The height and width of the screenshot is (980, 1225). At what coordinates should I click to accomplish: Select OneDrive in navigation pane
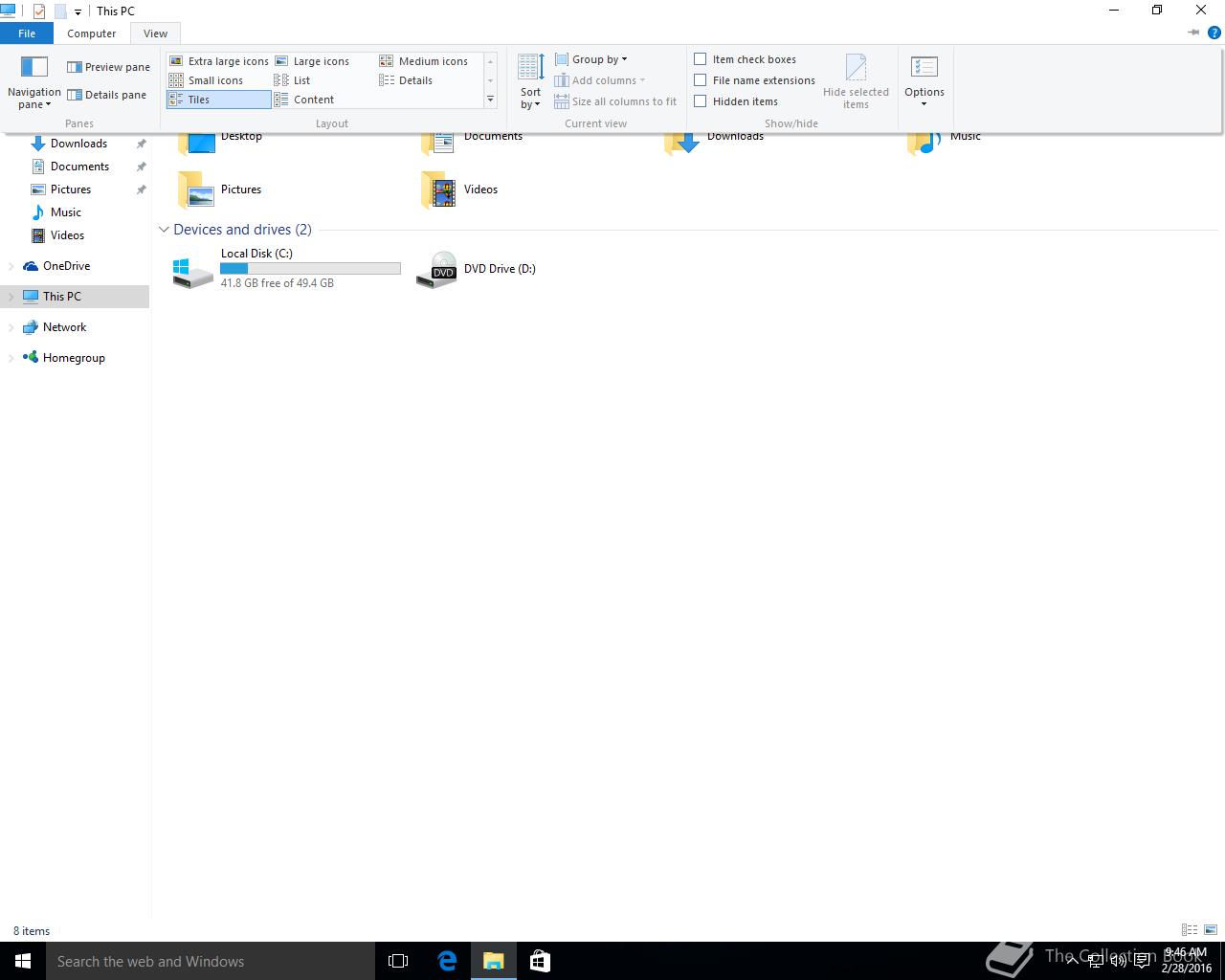pyautogui.click(x=66, y=266)
